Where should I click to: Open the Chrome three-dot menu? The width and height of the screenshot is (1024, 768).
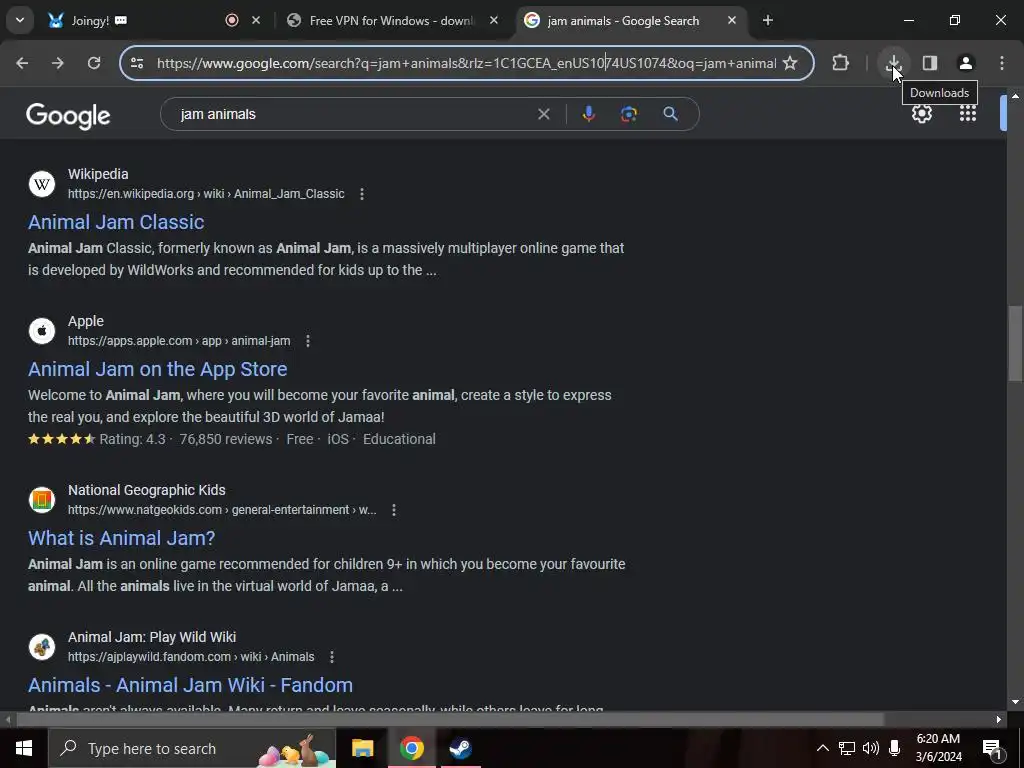coord(1002,63)
